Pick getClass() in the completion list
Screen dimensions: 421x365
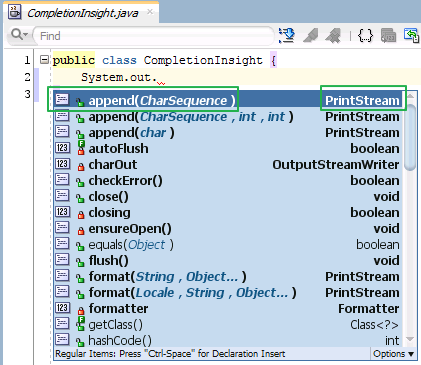tap(228, 325)
